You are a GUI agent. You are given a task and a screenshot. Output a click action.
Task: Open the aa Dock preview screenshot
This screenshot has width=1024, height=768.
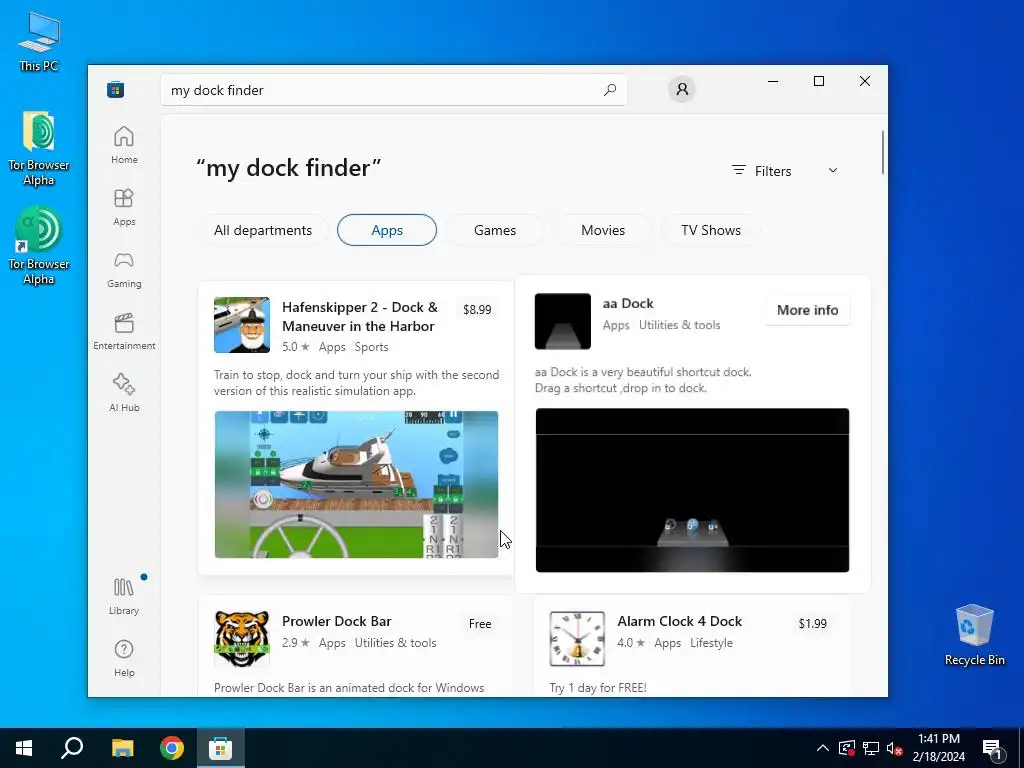(692, 490)
